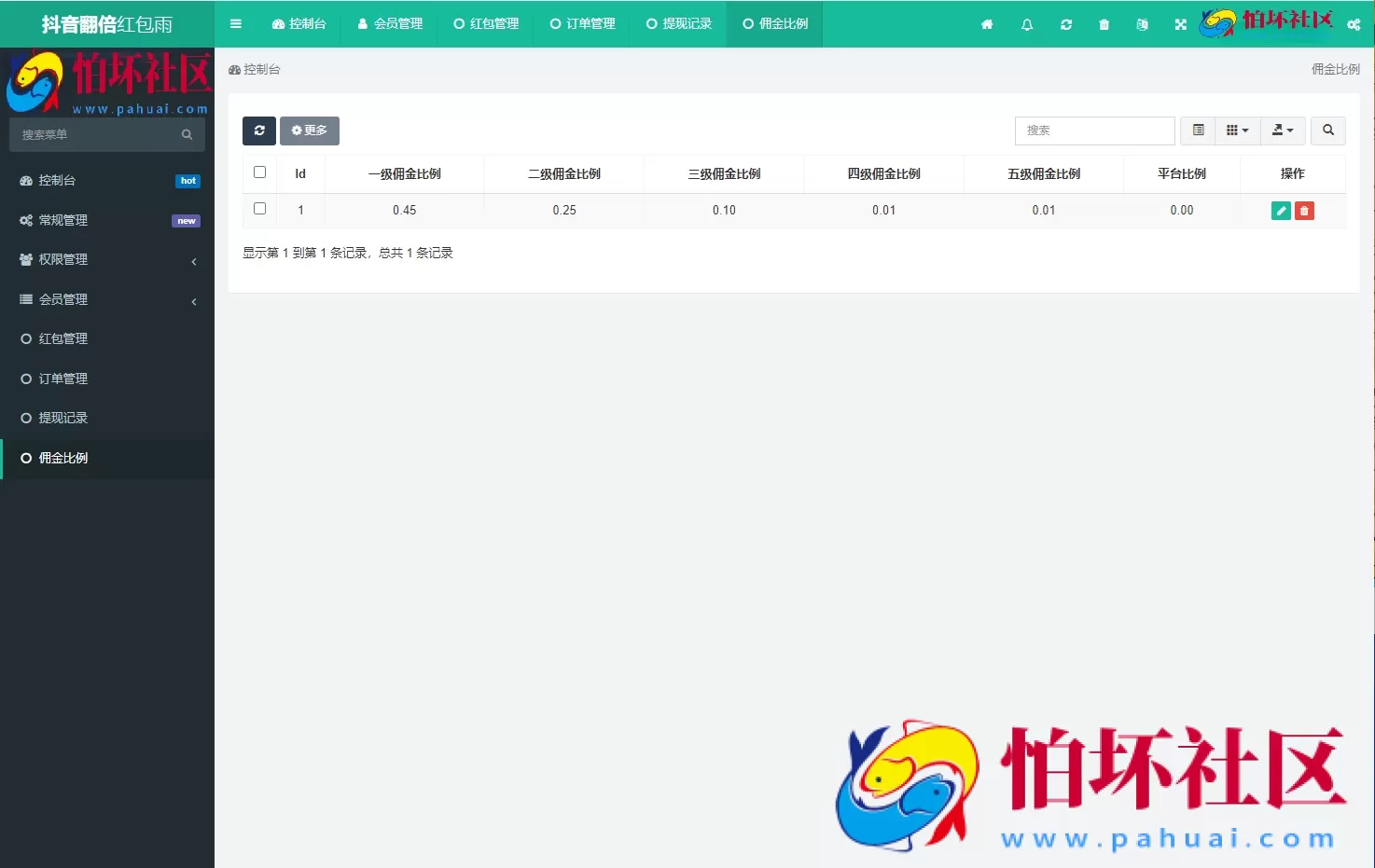This screenshot has width=1375, height=868.
Task: Click the top bar refresh cache icon
Action: coord(1066,24)
